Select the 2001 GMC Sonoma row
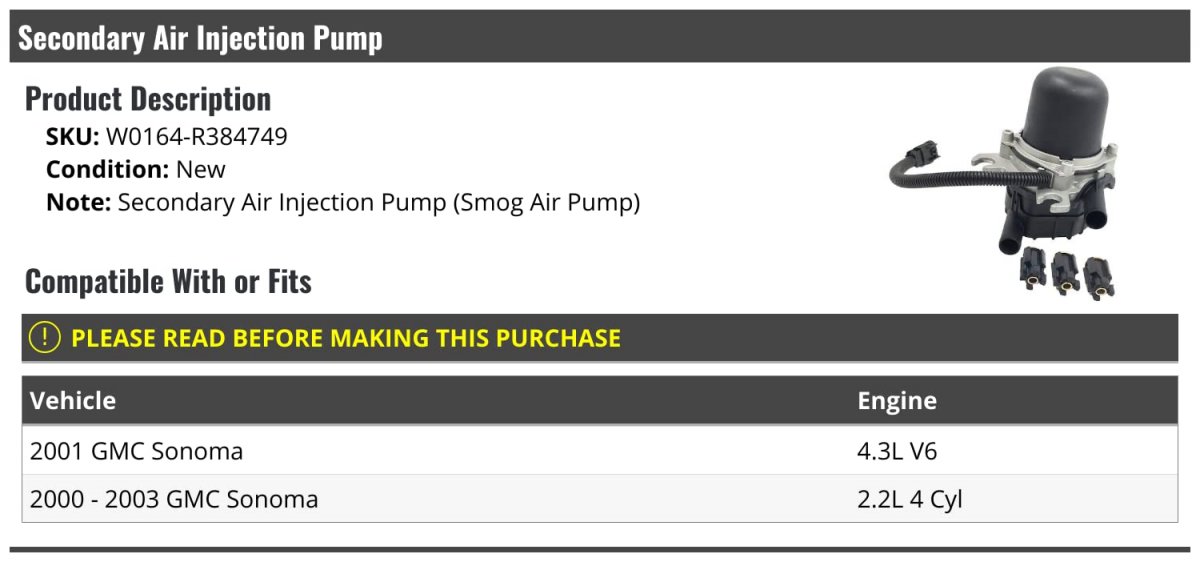Viewport: 1200px width, 562px height. [137, 451]
